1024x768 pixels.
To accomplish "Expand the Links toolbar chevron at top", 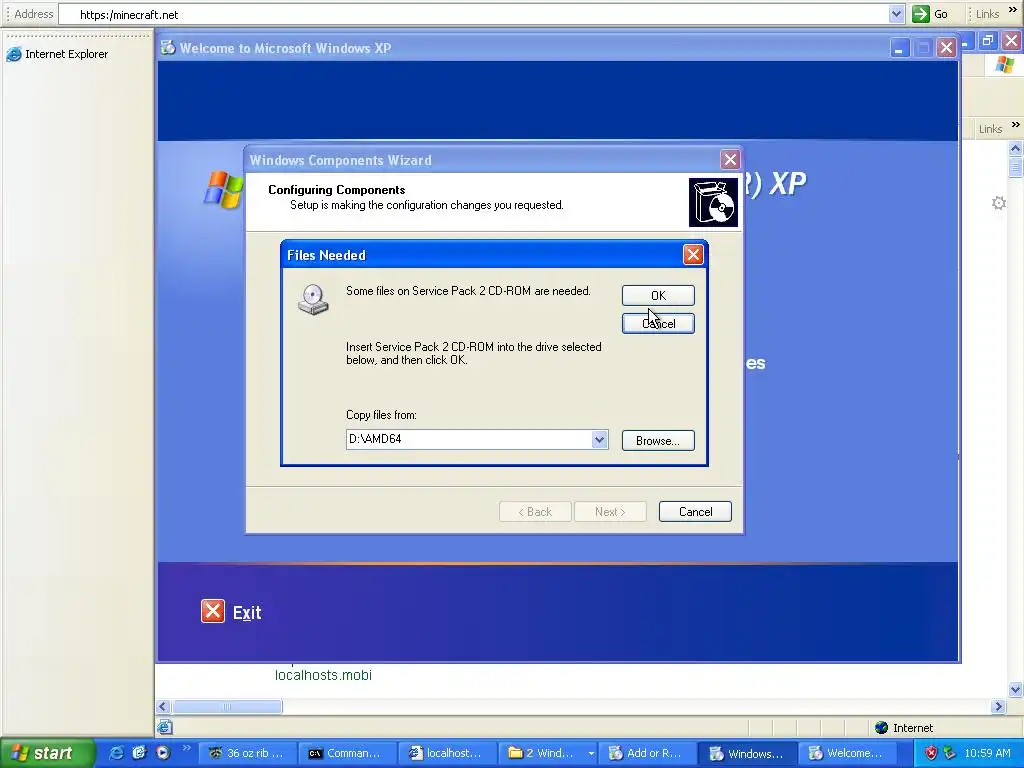I will (1013, 11).
